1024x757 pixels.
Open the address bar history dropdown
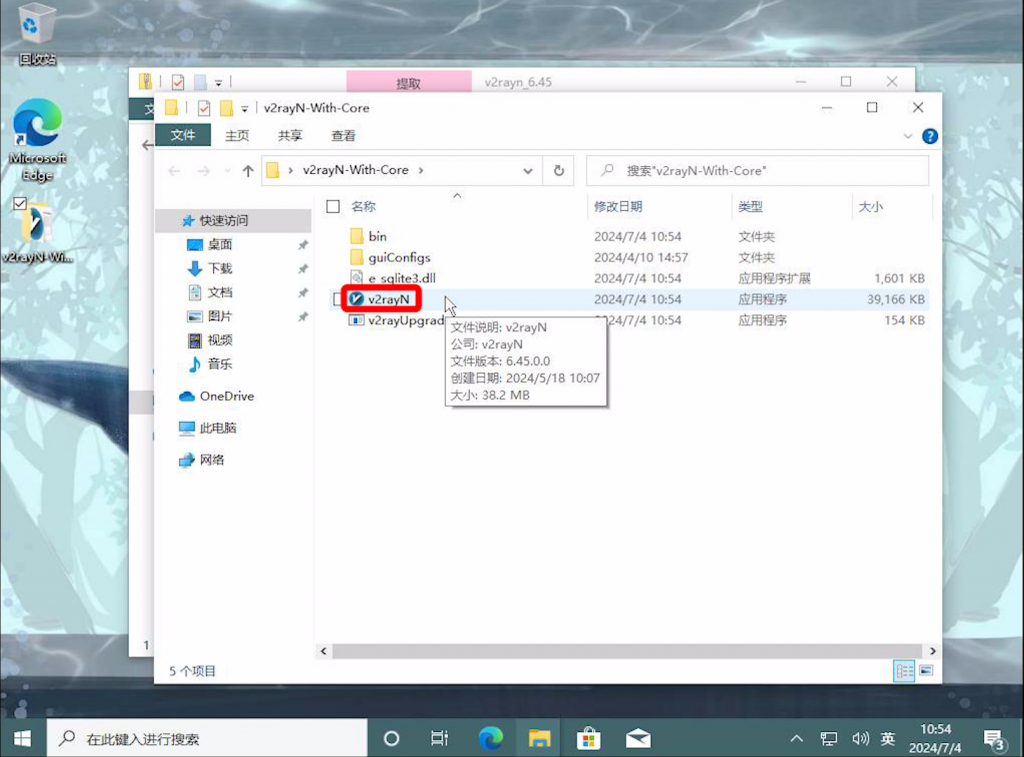click(528, 171)
